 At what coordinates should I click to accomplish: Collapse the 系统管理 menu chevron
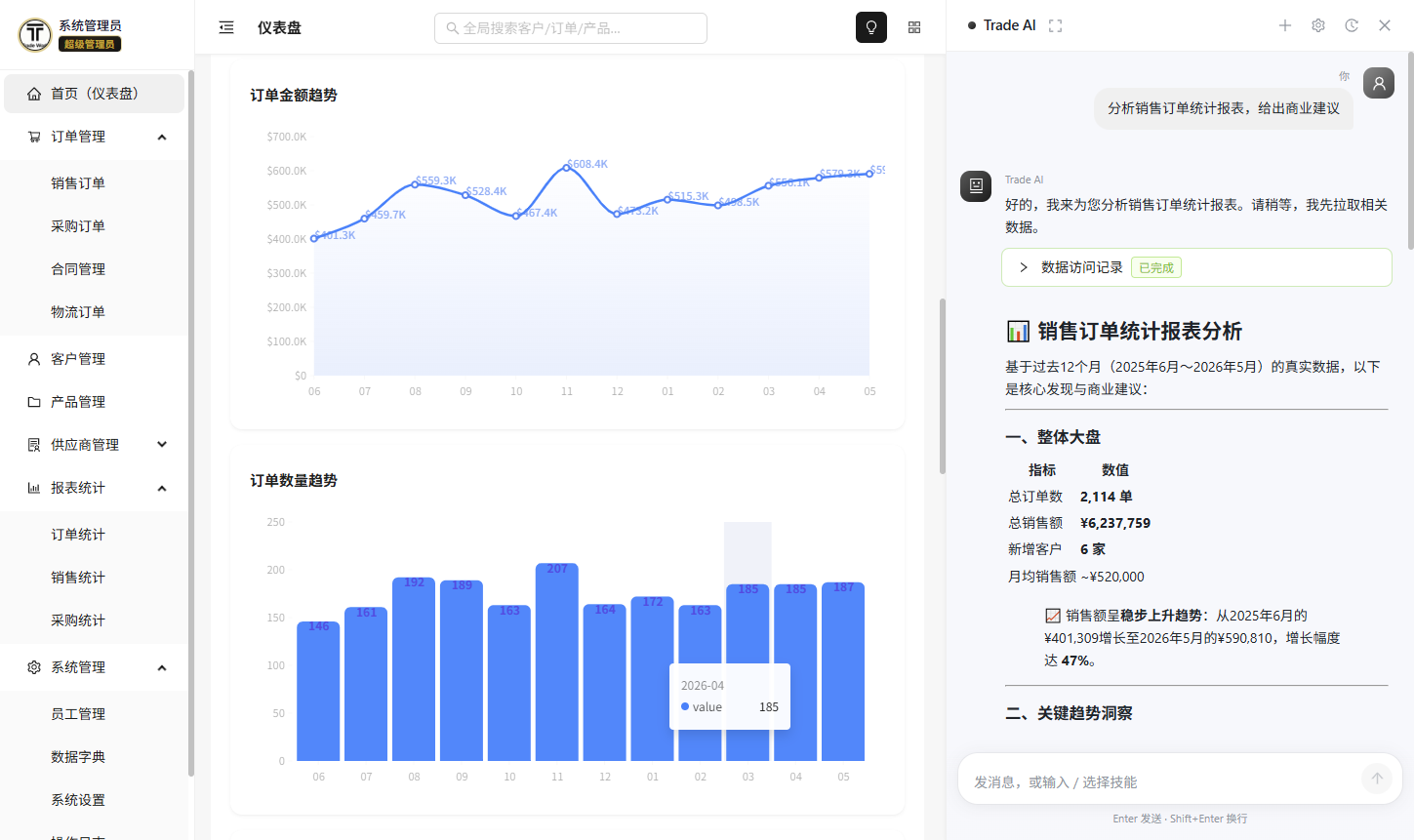[162, 667]
